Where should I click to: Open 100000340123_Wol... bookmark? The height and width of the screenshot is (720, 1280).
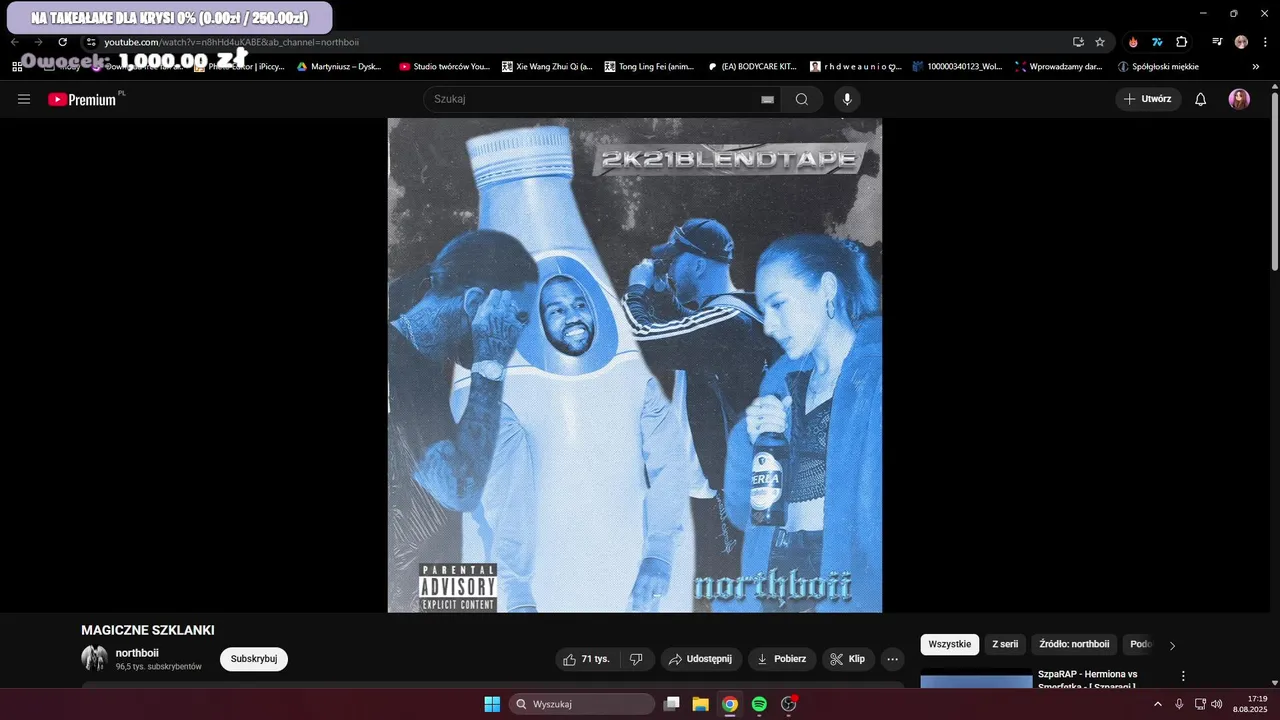(x=957, y=67)
